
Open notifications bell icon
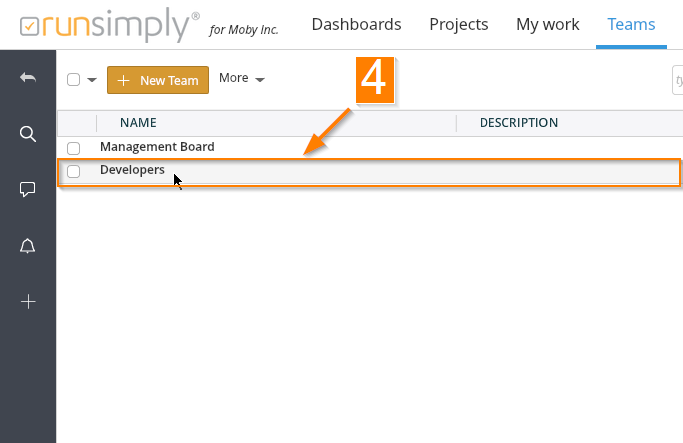coord(28,246)
